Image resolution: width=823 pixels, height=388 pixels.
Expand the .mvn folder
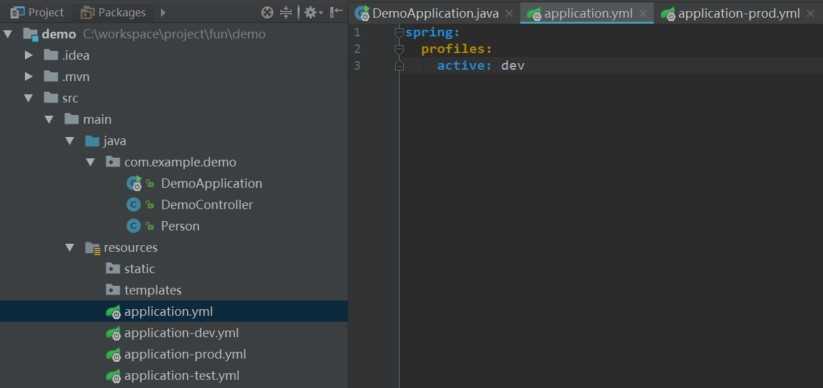point(28,77)
